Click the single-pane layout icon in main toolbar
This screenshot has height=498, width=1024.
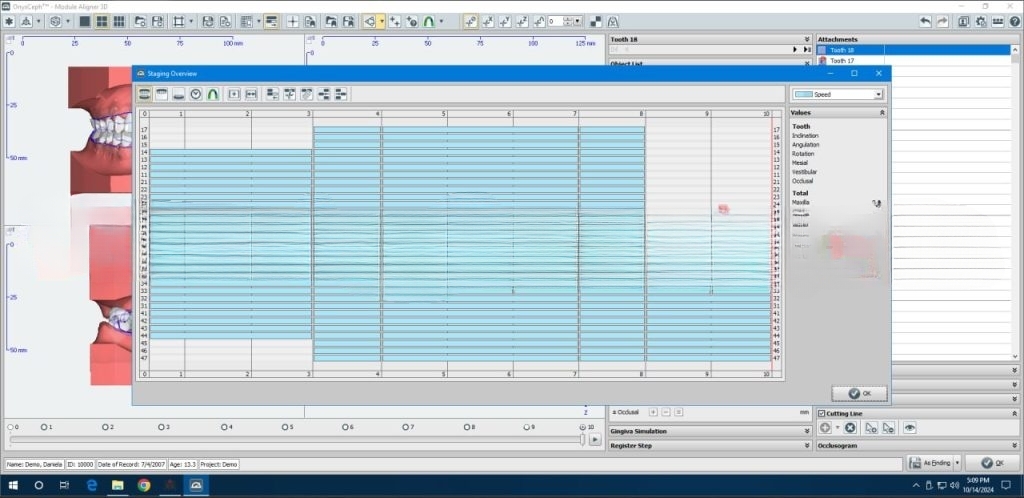click(84, 21)
